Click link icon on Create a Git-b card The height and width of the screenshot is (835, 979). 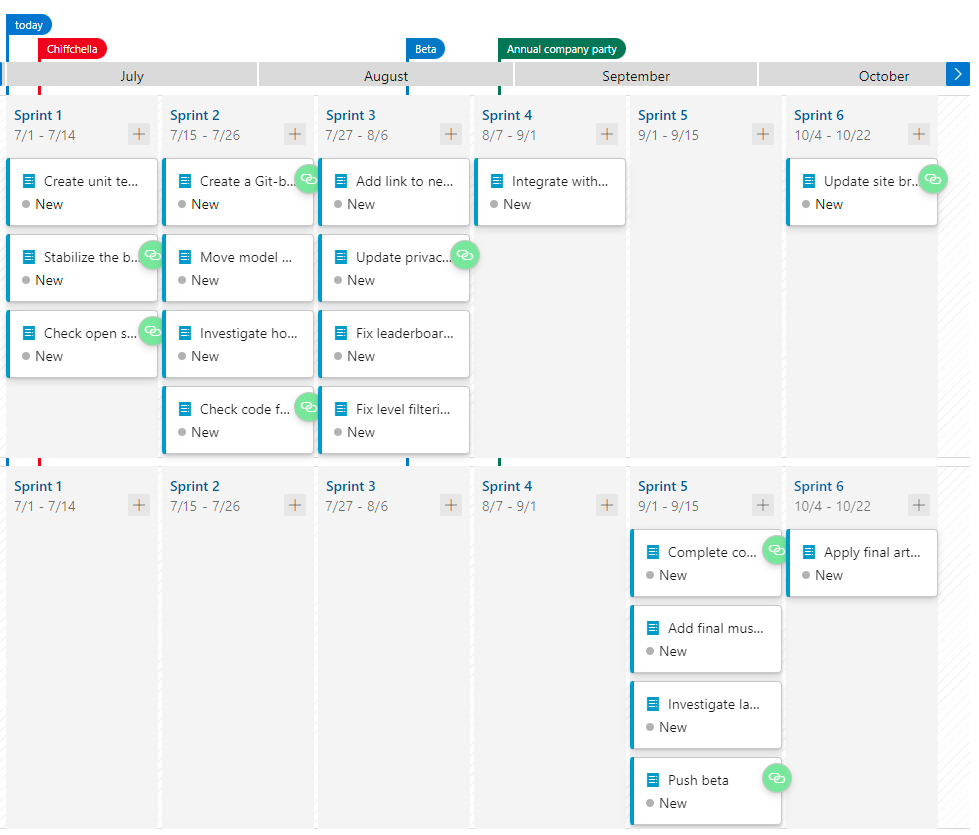click(x=308, y=179)
